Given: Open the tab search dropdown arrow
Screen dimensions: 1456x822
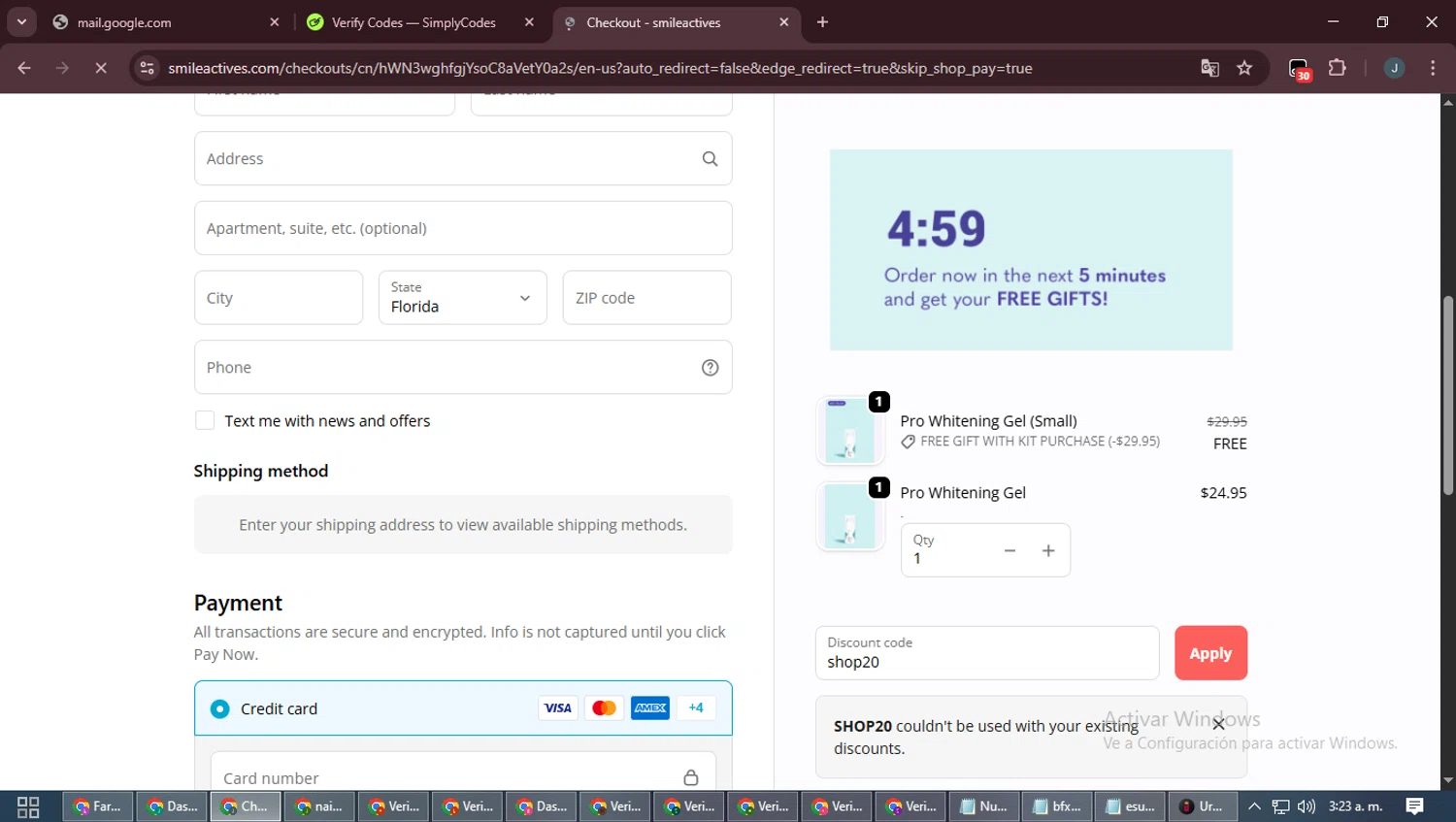Looking at the screenshot, I should 21,21.
